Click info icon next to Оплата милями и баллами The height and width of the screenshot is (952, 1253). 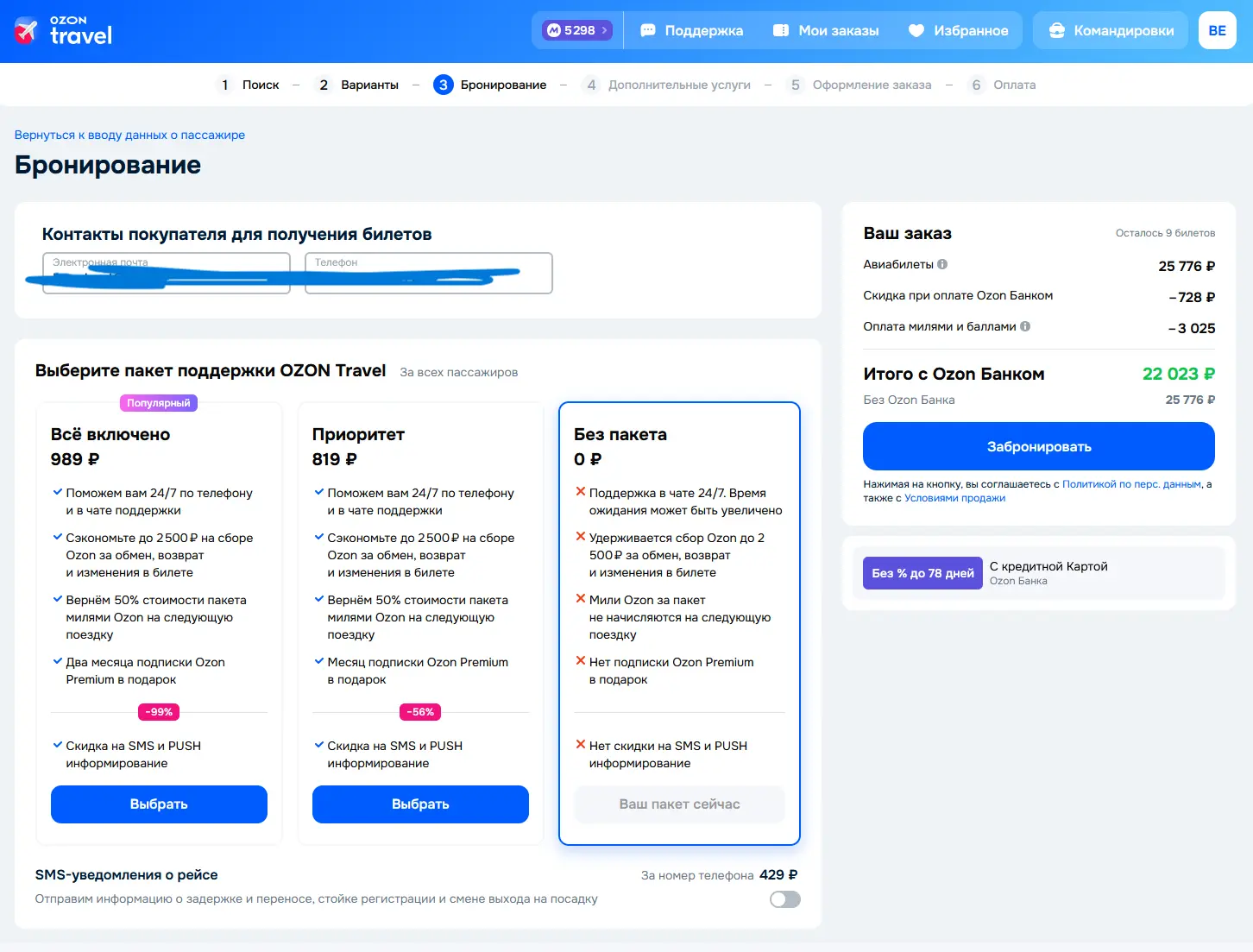point(1025,326)
